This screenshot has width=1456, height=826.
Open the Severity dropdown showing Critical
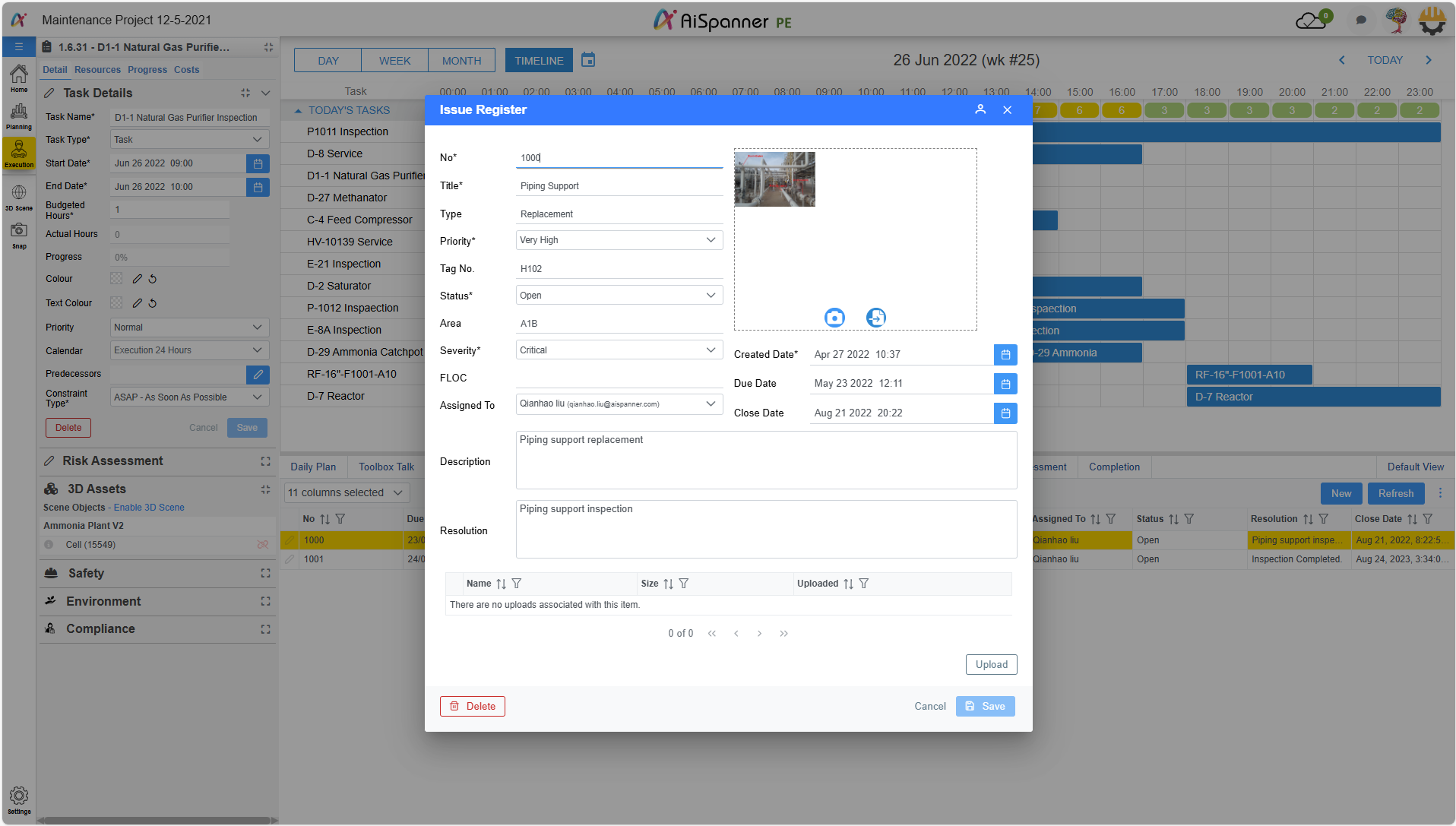point(711,350)
